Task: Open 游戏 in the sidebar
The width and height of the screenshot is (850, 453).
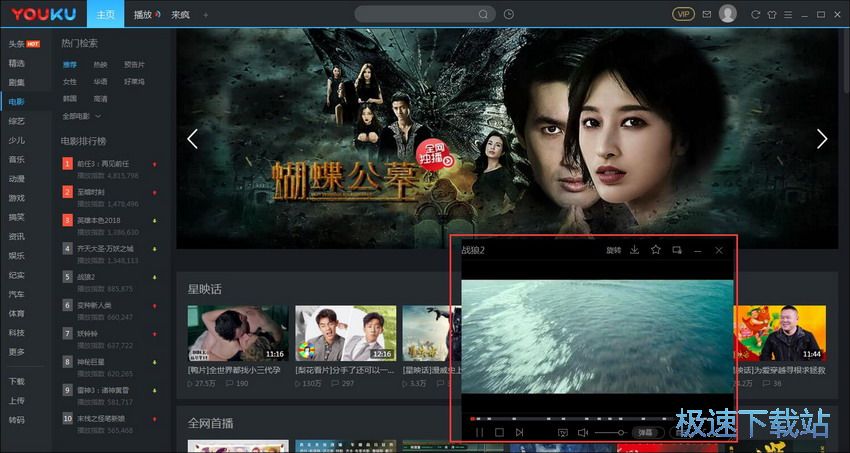Action: coord(17,198)
